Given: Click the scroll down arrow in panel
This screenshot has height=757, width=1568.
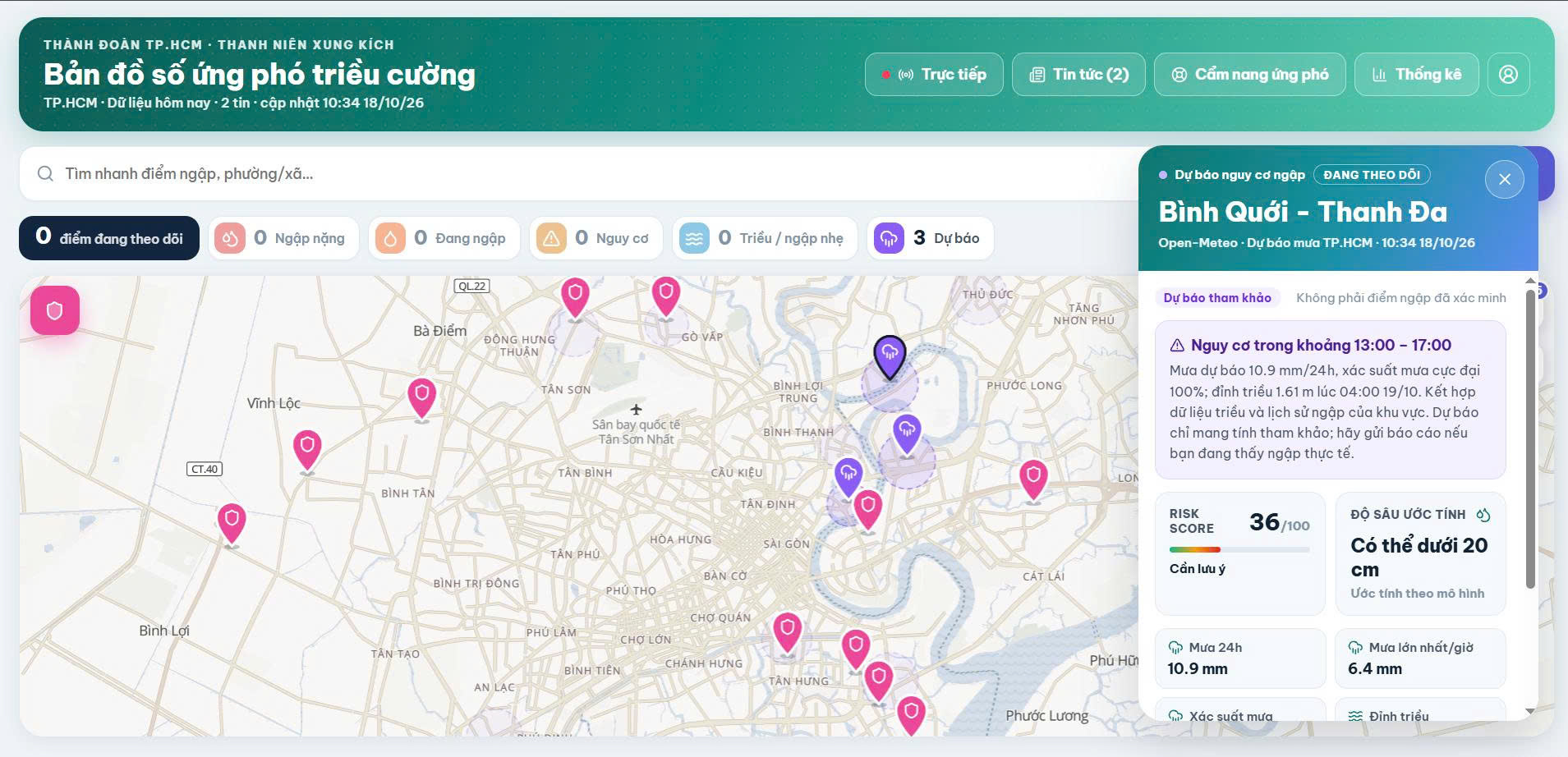Looking at the screenshot, I should tap(1530, 711).
